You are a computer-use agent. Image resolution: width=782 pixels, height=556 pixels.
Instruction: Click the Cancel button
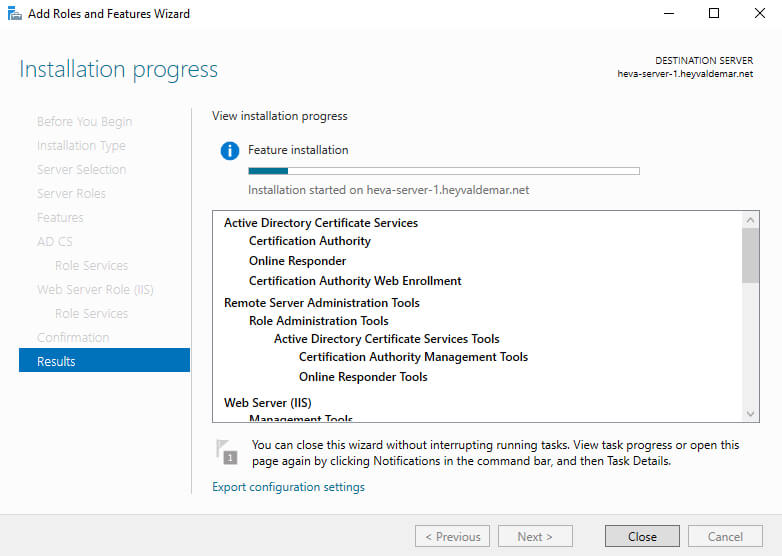pyautogui.click(x=725, y=537)
